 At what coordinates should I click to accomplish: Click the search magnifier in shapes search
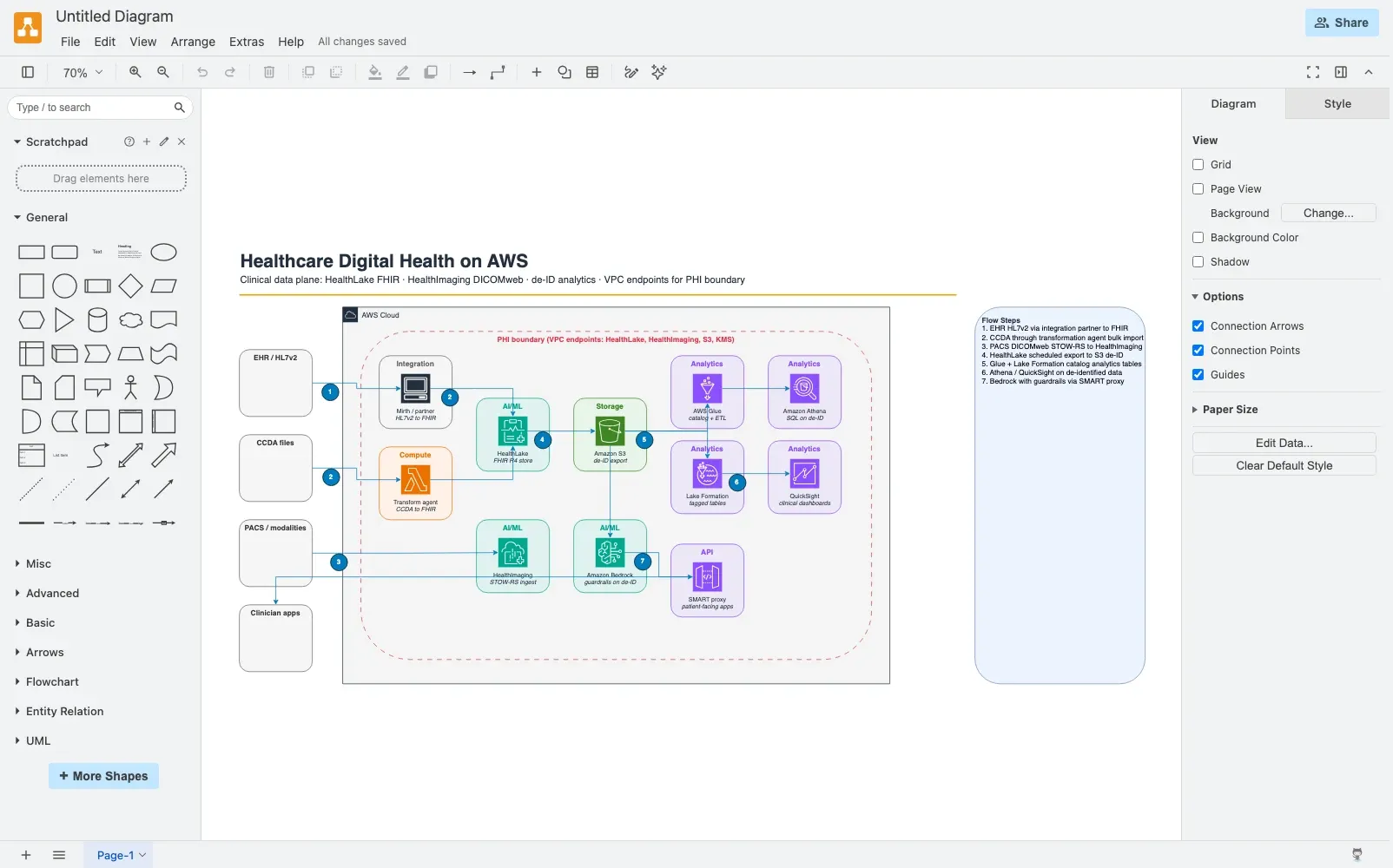(x=180, y=108)
